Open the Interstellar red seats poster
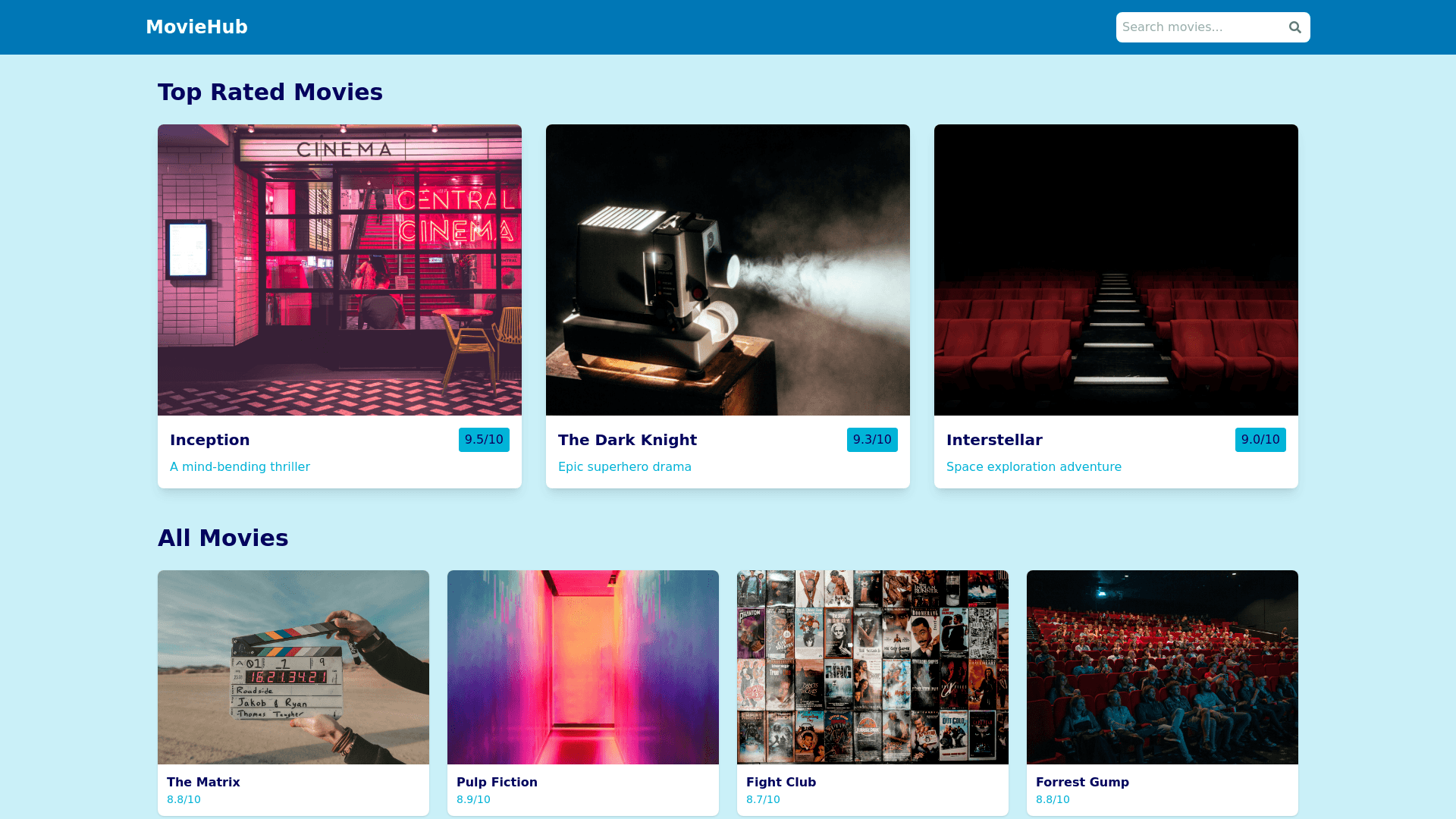The height and width of the screenshot is (819, 1456). click(1116, 269)
